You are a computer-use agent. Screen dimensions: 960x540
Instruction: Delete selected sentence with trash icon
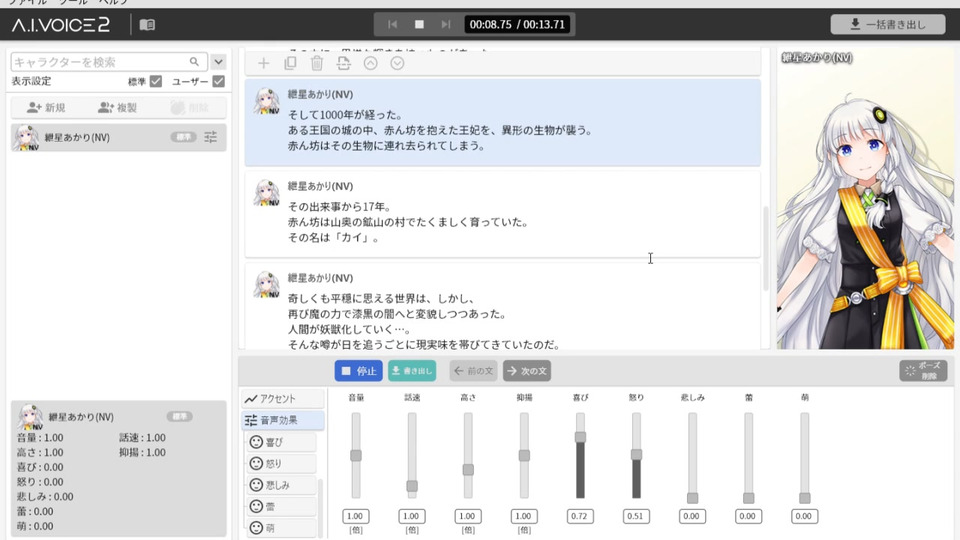click(317, 63)
